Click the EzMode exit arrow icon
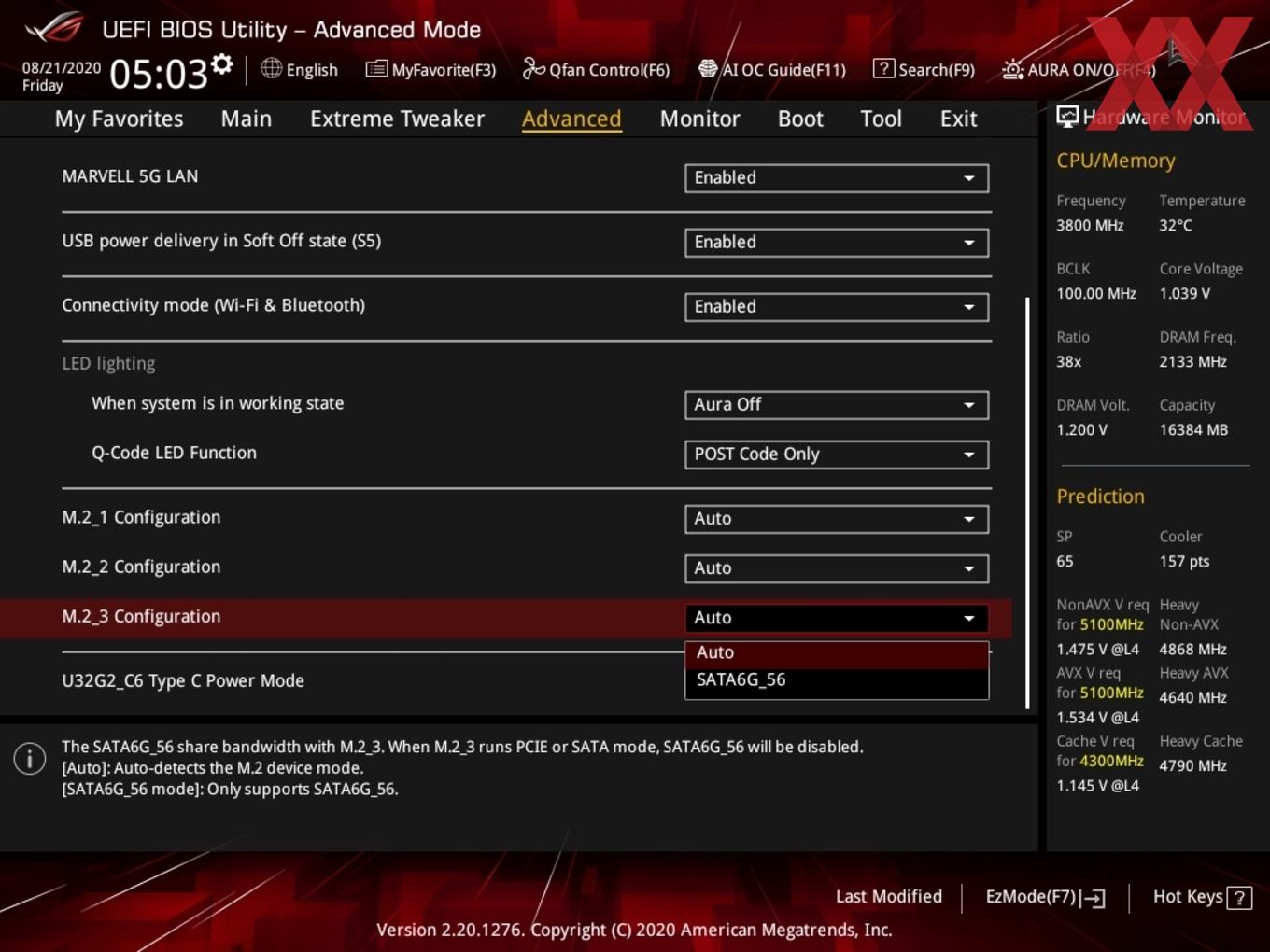The image size is (1270, 952). click(x=1094, y=898)
